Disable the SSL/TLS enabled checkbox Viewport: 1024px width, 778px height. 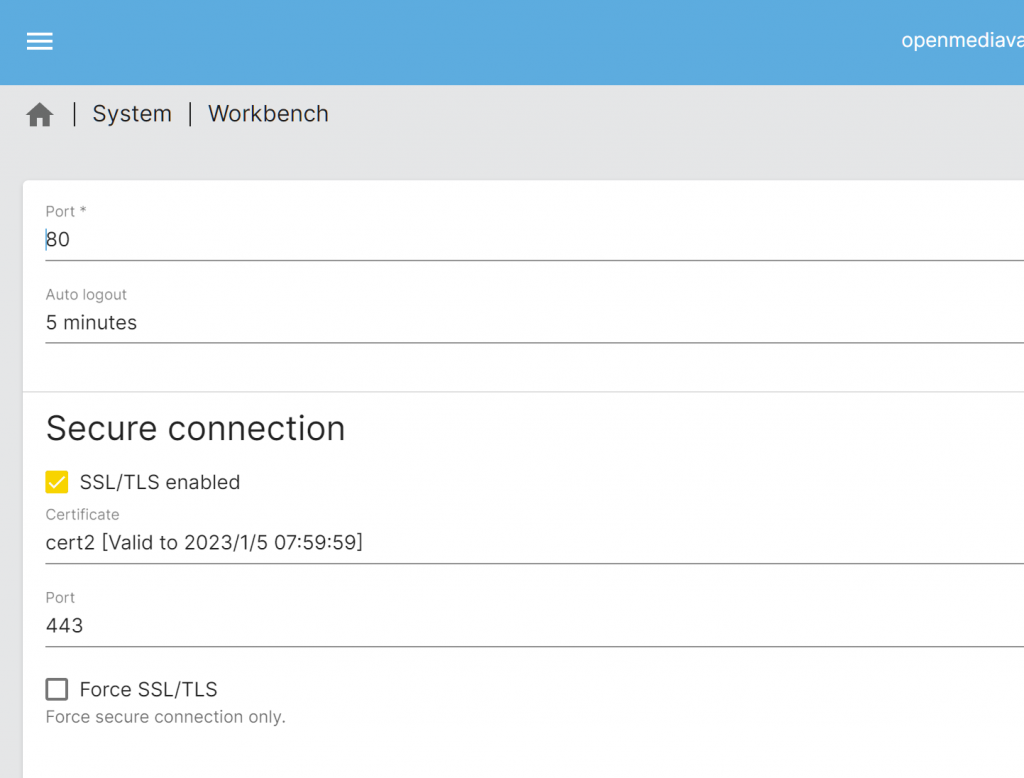tap(57, 482)
